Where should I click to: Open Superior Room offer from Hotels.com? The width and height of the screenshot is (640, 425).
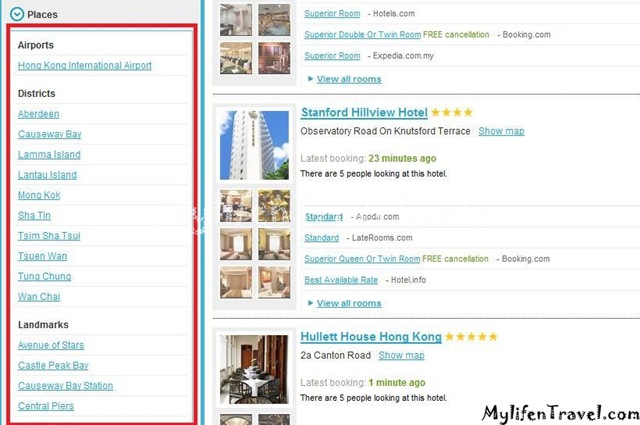[332, 13]
